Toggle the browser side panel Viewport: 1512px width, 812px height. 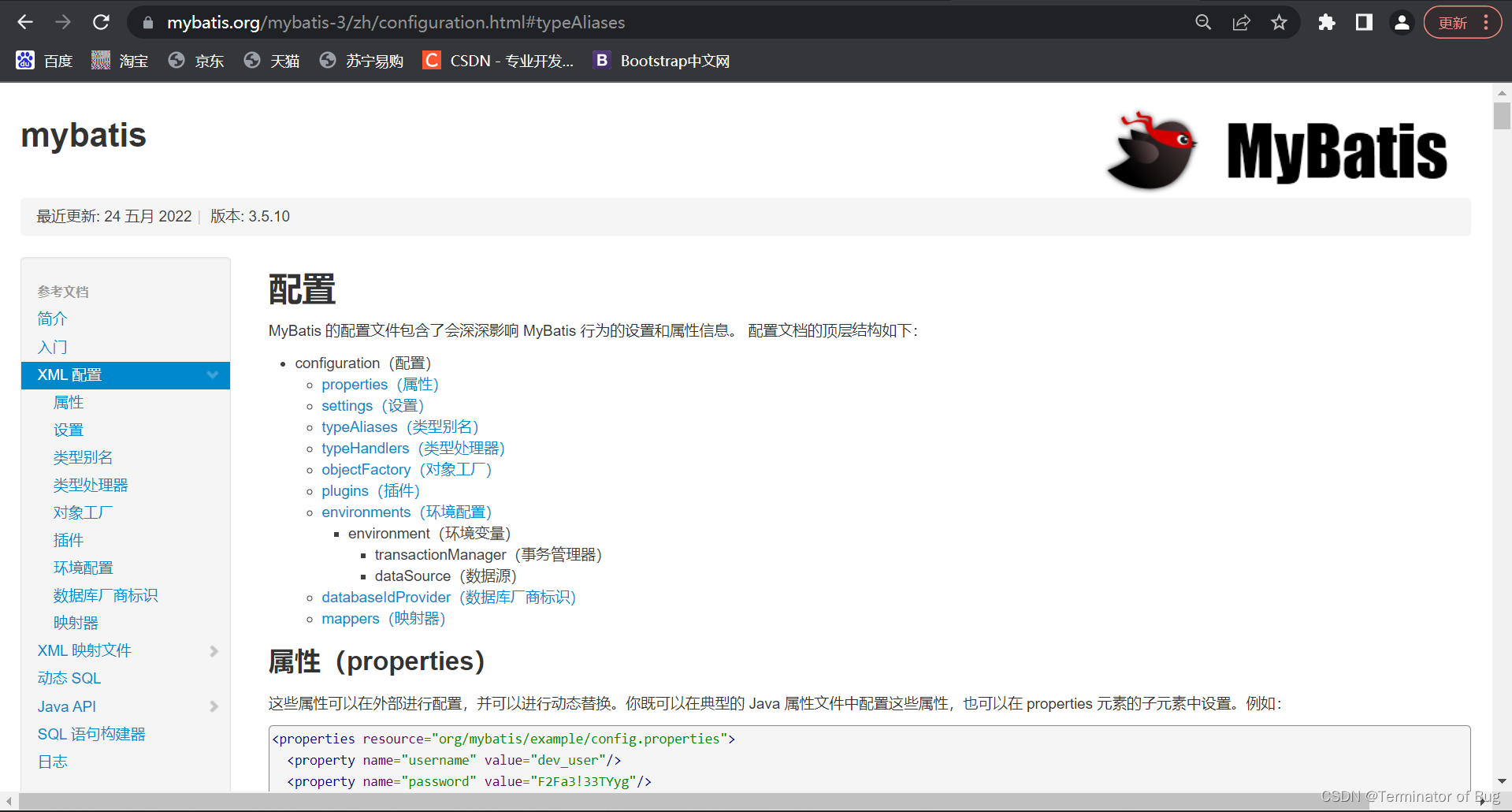pyautogui.click(x=1364, y=22)
